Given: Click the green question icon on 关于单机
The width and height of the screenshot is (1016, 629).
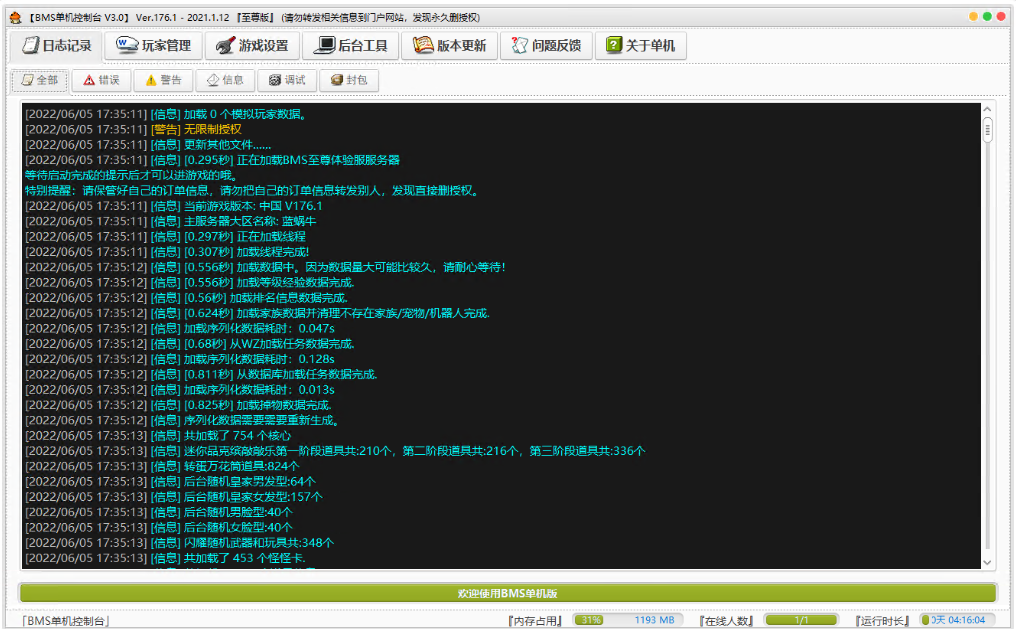Looking at the screenshot, I should point(614,45).
